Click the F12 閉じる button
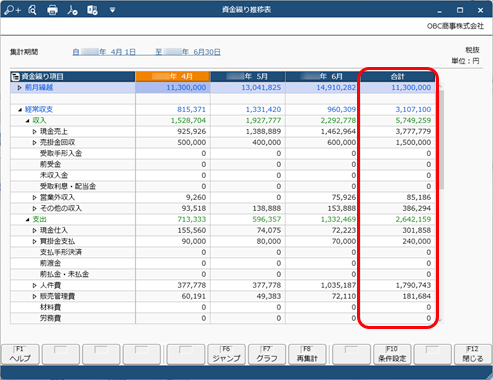493x380 pixels. coord(473,354)
